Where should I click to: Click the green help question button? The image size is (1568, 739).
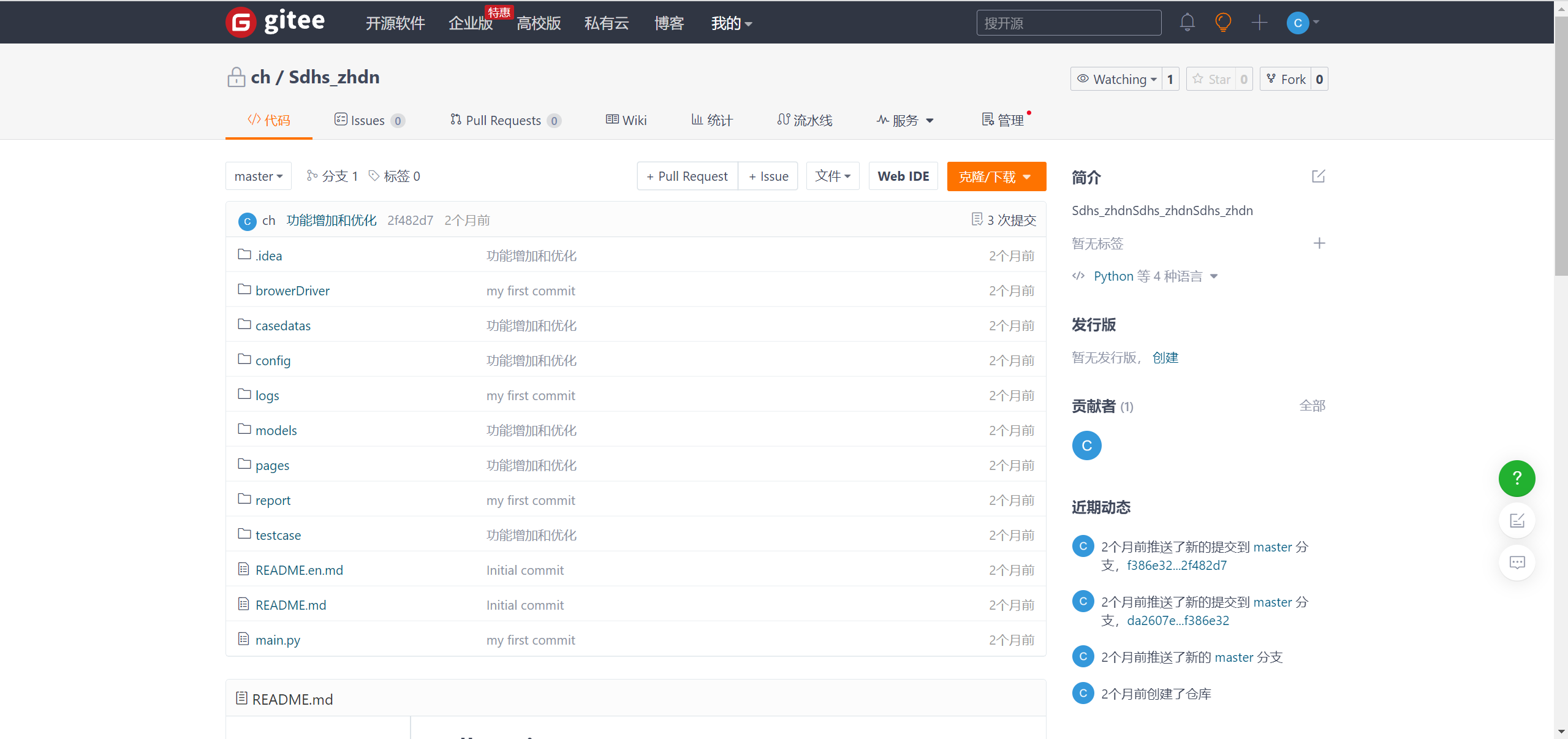tap(1517, 478)
